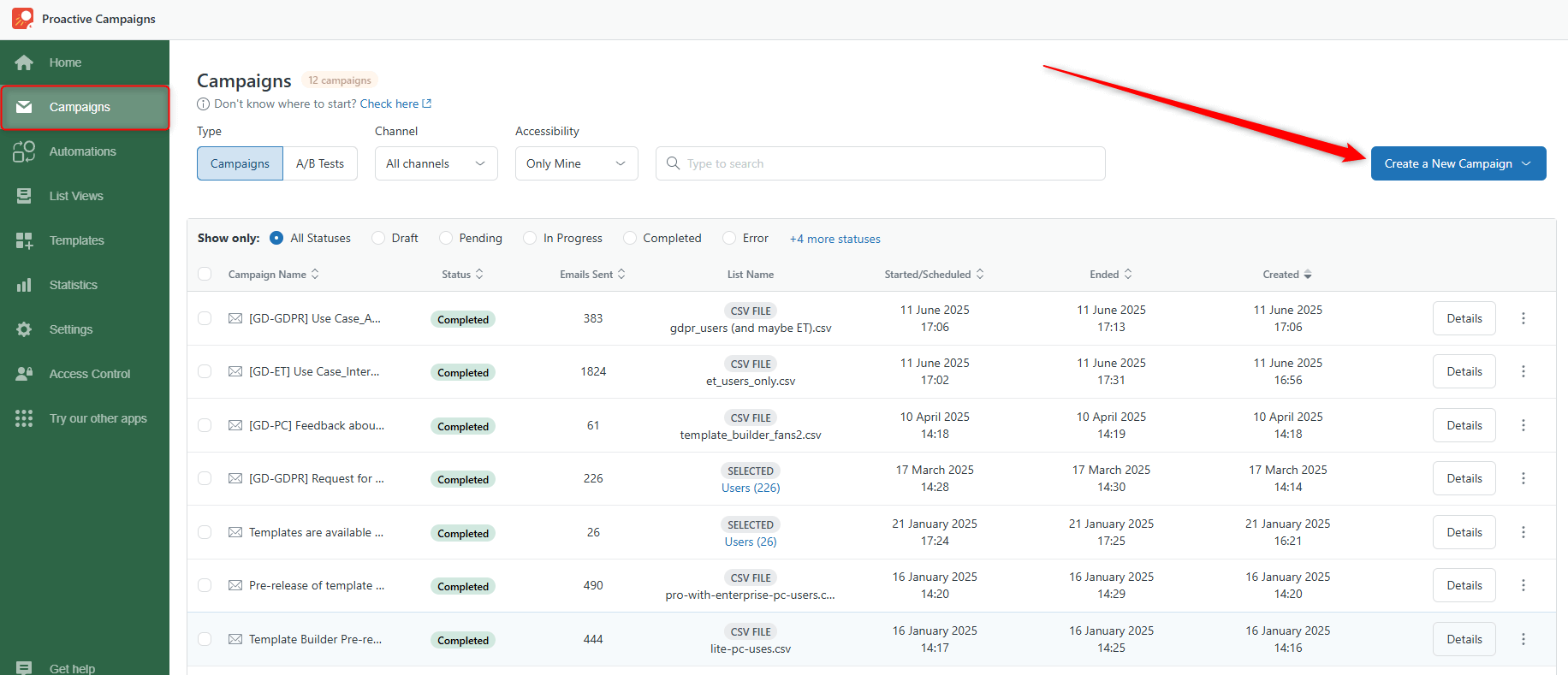Select the Completed status filter
Image resolution: width=1568 pixels, height=675 pixels.
(630, 238)
